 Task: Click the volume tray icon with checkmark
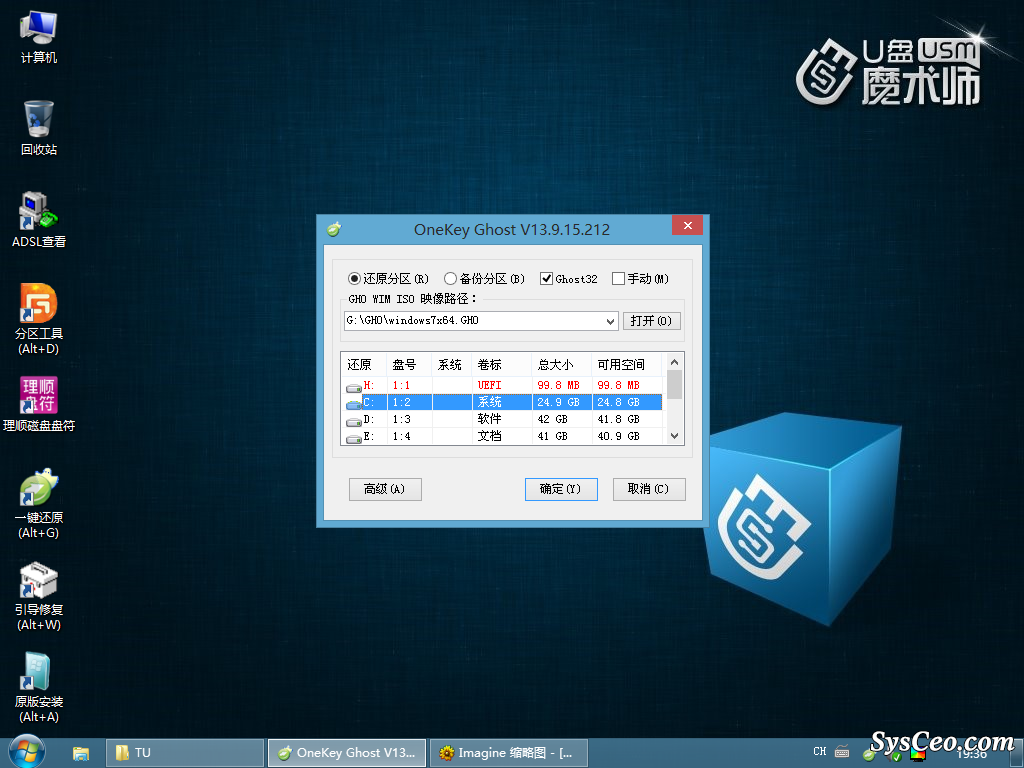click(x=895, y=755)
